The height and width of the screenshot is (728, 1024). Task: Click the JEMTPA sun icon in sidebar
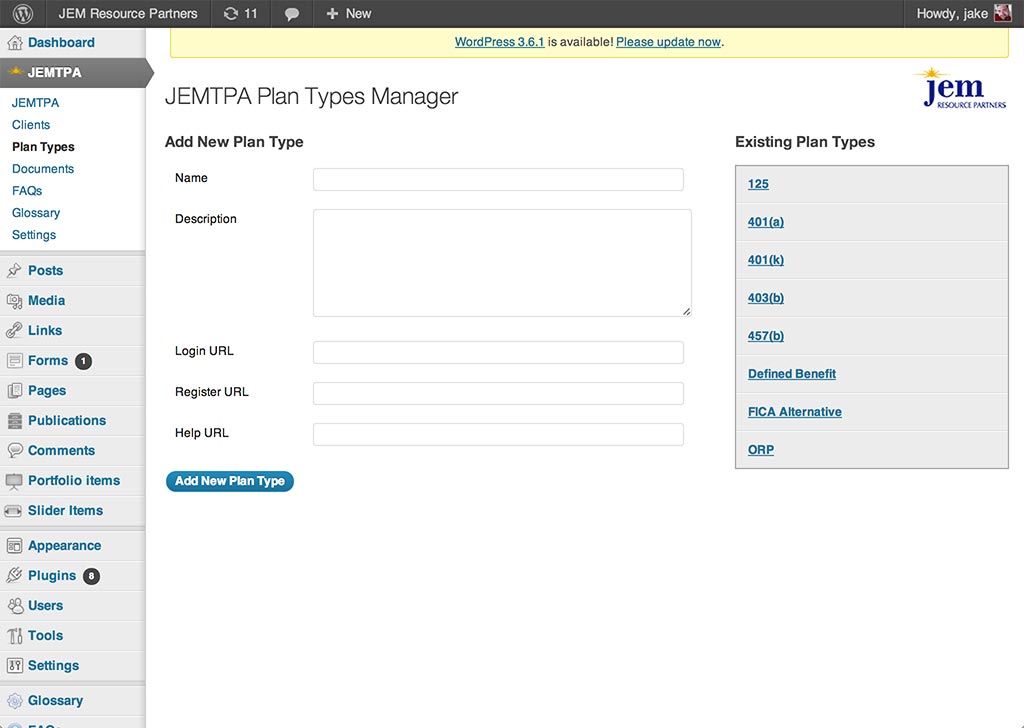click(16, 72)
